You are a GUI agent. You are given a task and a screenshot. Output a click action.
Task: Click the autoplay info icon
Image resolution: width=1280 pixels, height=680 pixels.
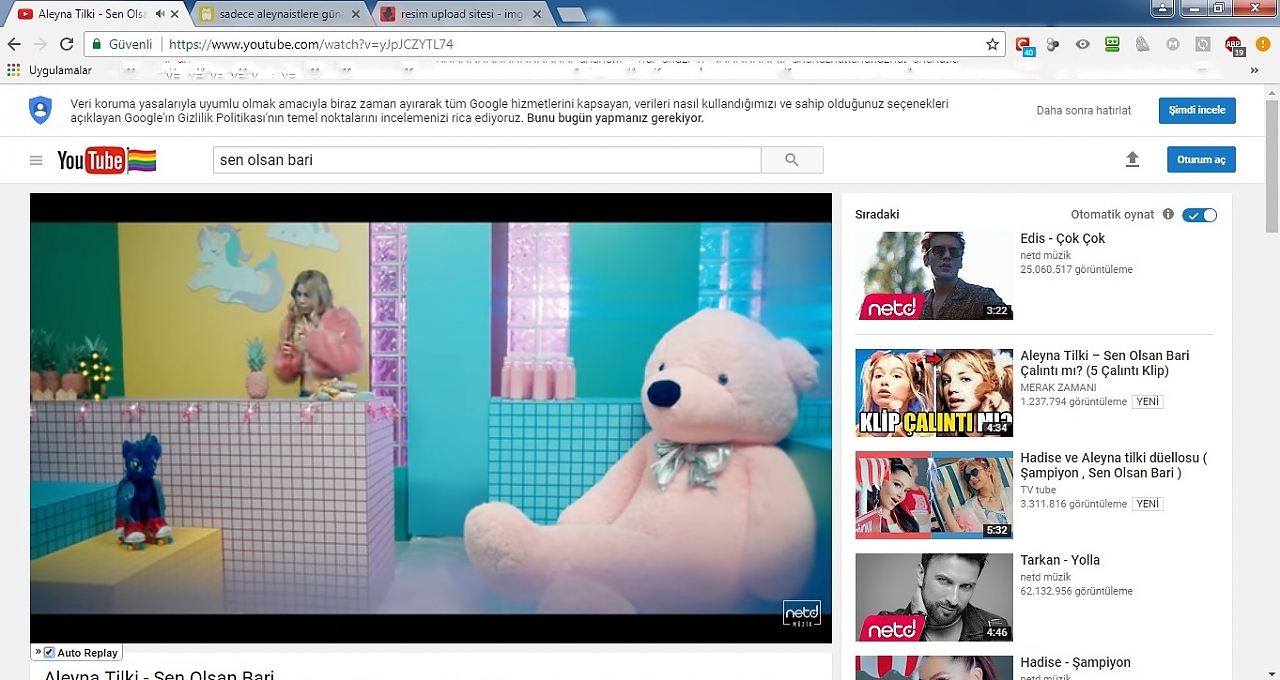pos(1168,214)
